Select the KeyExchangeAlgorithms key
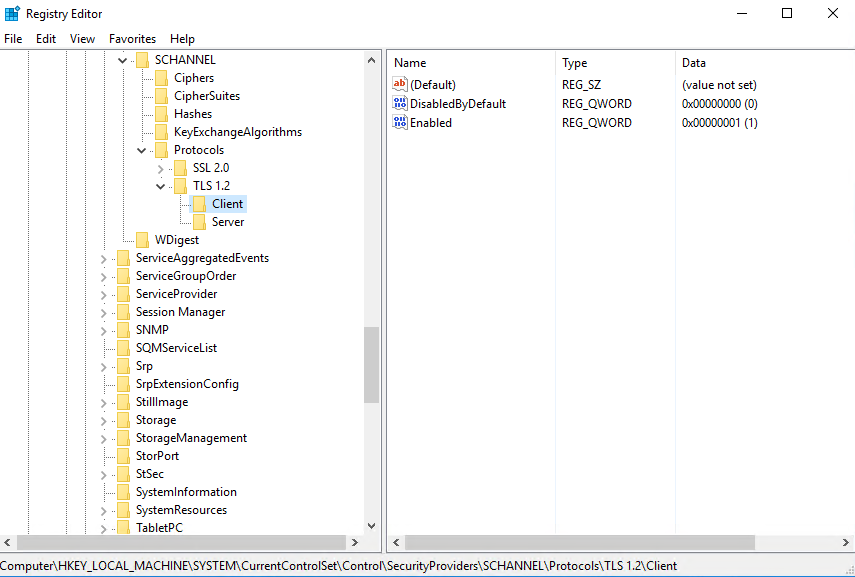This screenshot has width=855, height=577. (237, 132)
